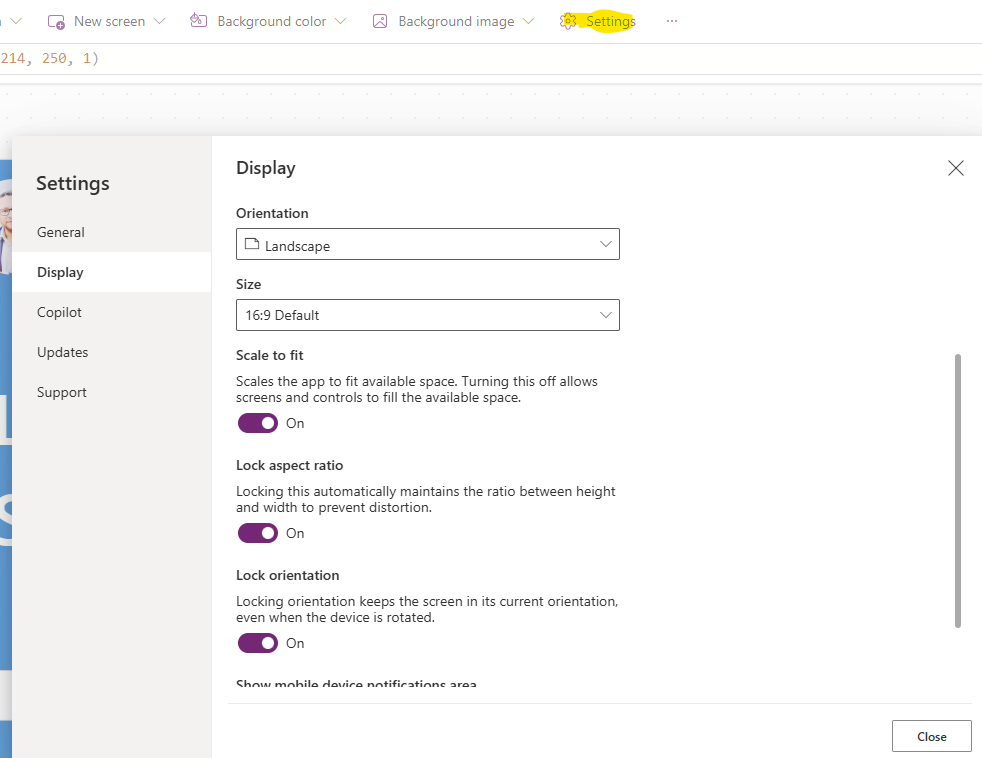The image size is (982, 758).
Task: Open the Settings toolbar label
Action: click(611, 21)
